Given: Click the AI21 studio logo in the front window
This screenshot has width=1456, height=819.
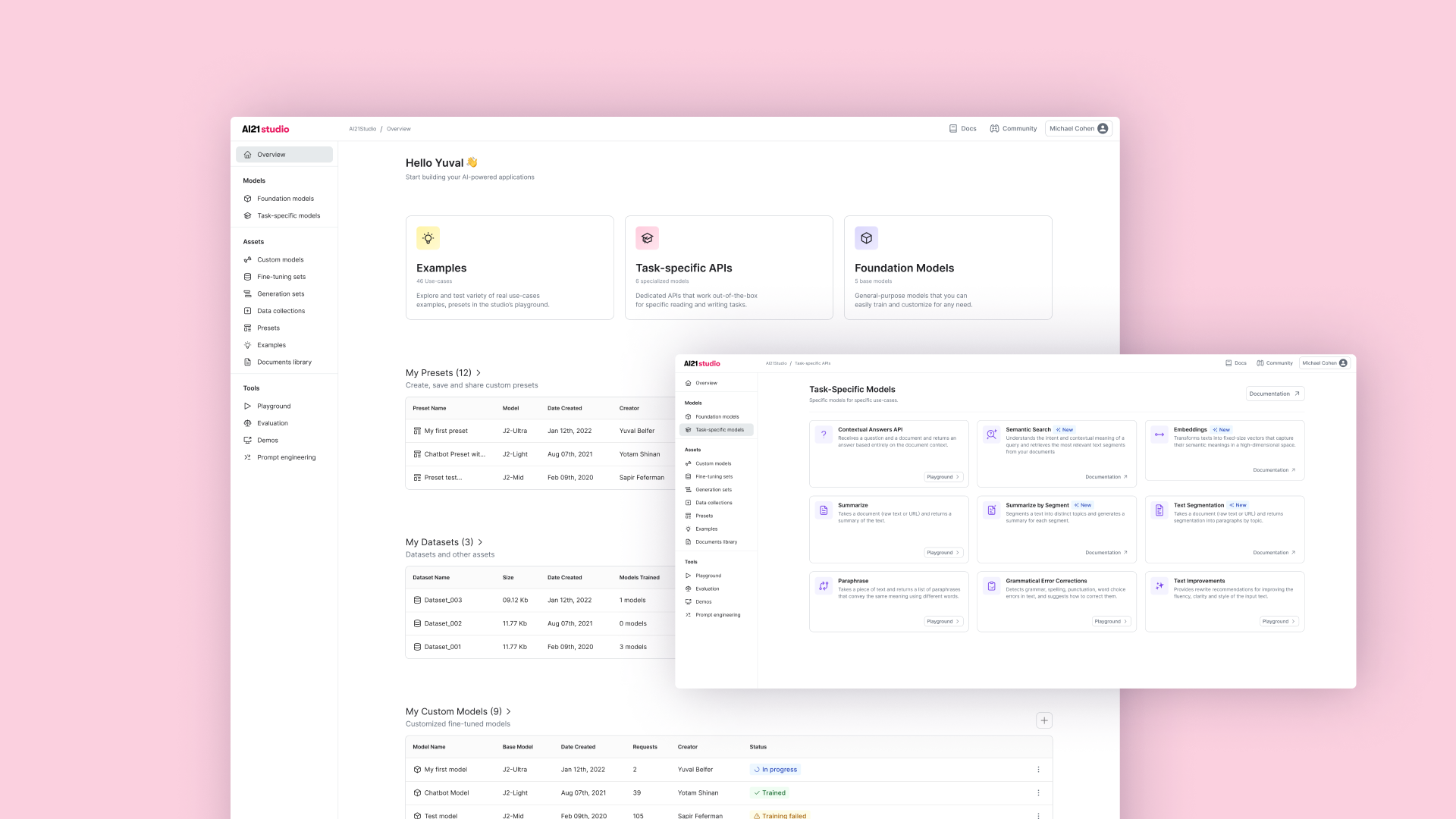Looking at the screenshot, I should (x=702, y=364).
